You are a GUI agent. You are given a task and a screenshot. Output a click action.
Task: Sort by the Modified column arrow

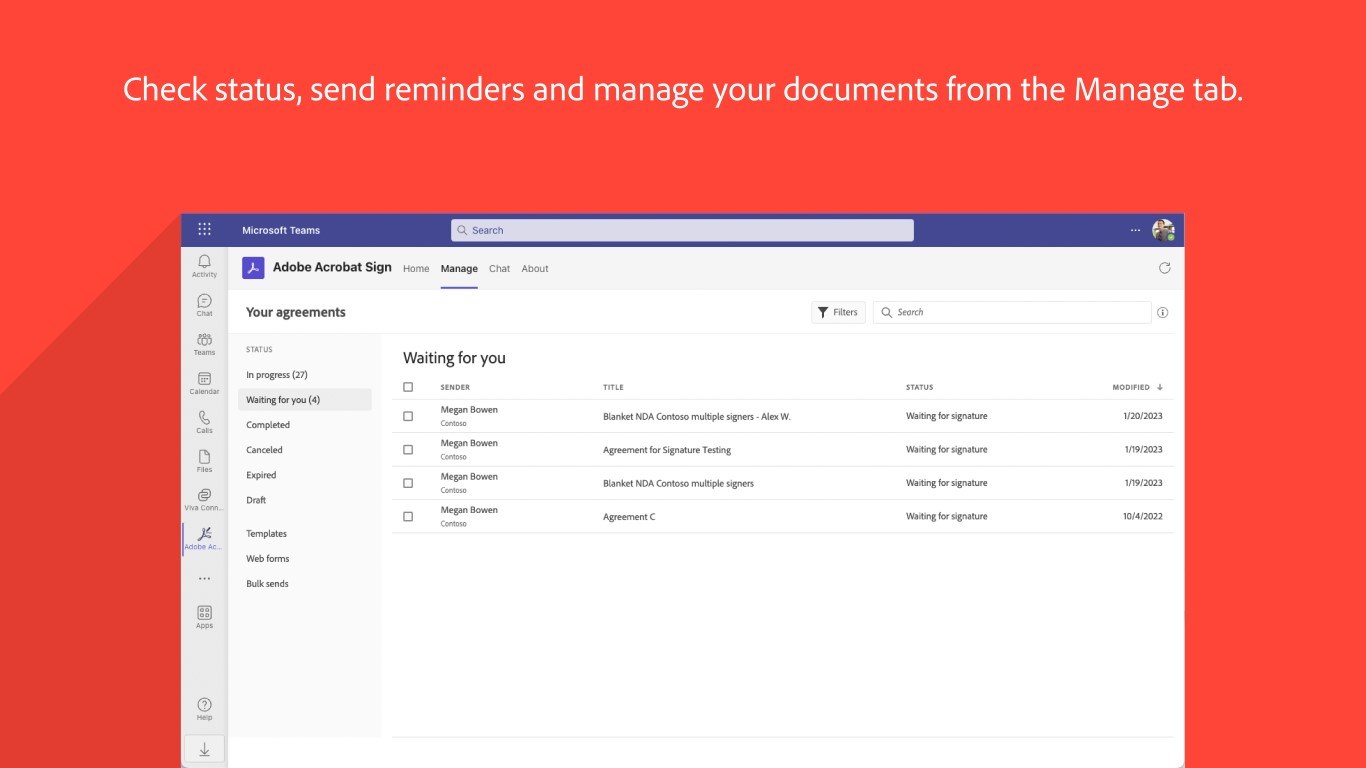(x=1160, y=387)
